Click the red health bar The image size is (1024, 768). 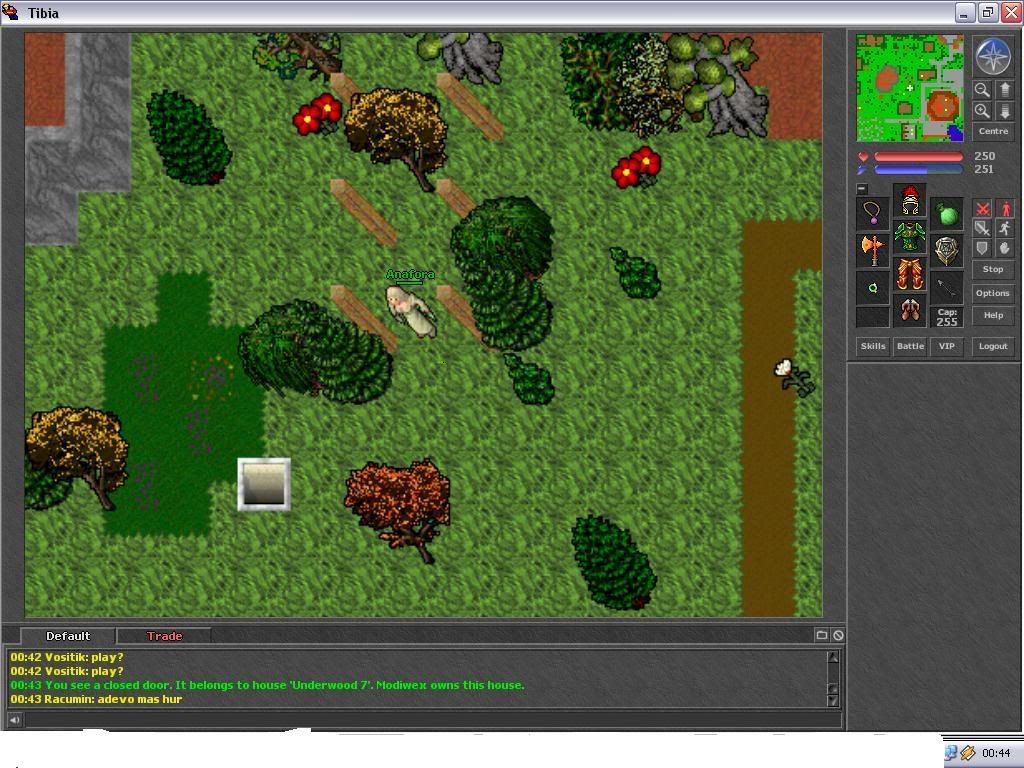918,157
